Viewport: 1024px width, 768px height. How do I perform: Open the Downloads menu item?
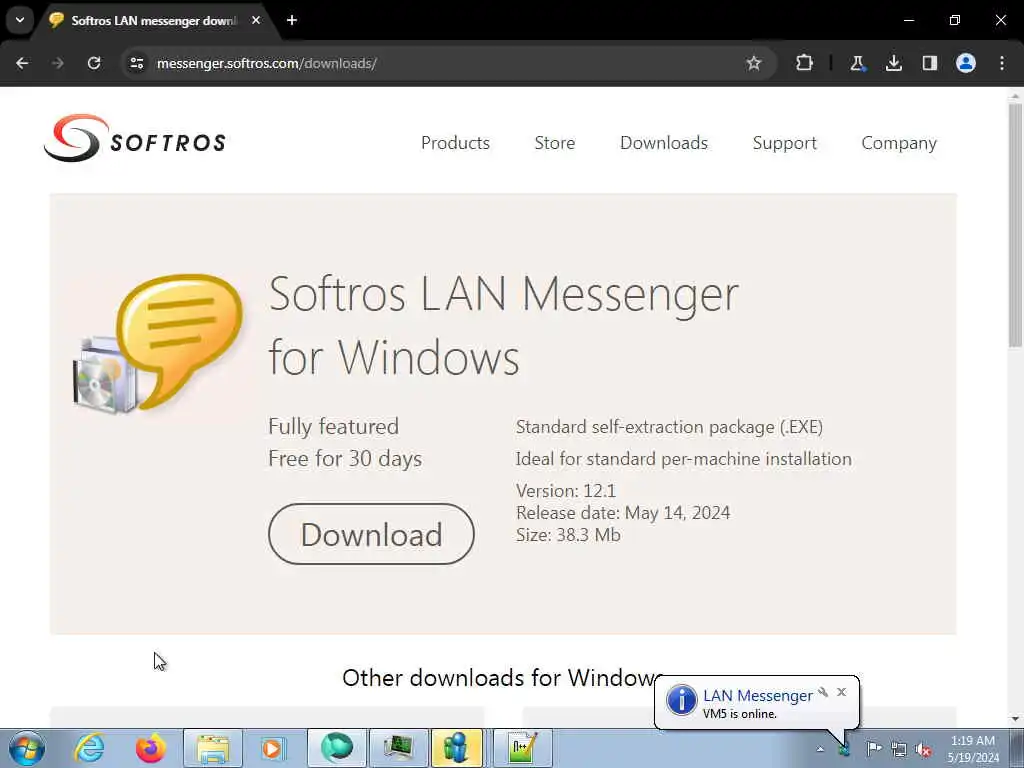coord(664,142)
